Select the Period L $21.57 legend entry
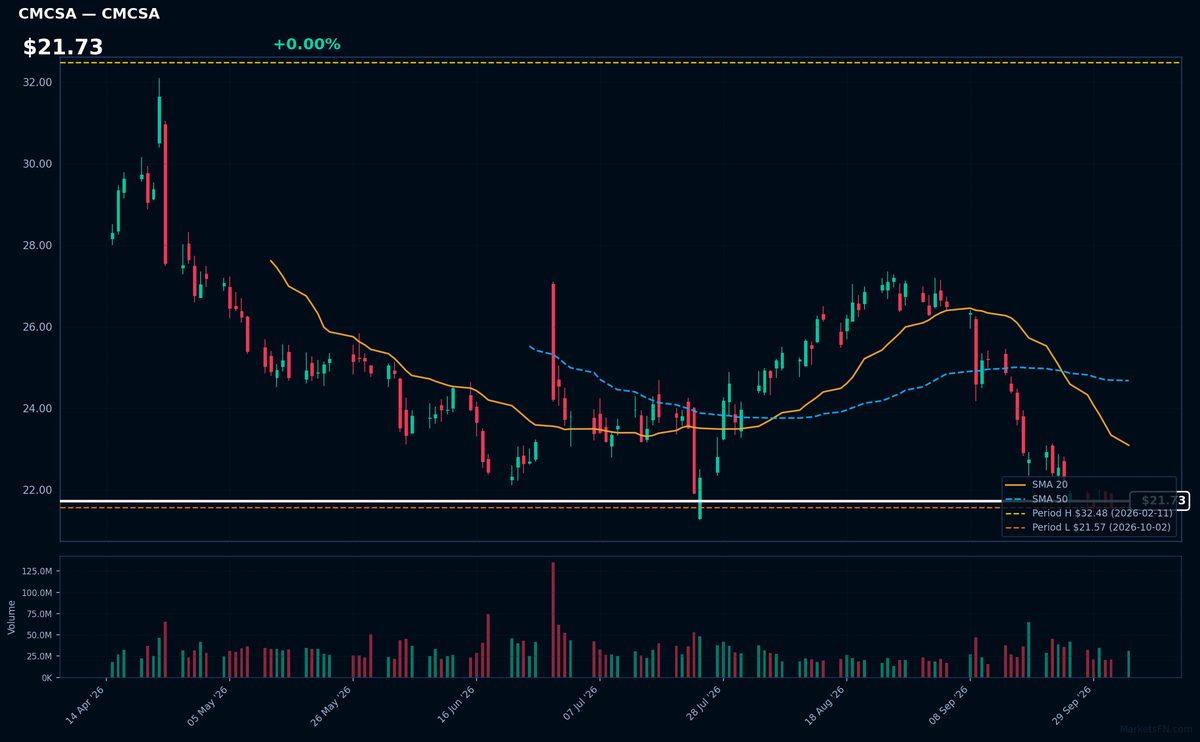 [1089, 526]
